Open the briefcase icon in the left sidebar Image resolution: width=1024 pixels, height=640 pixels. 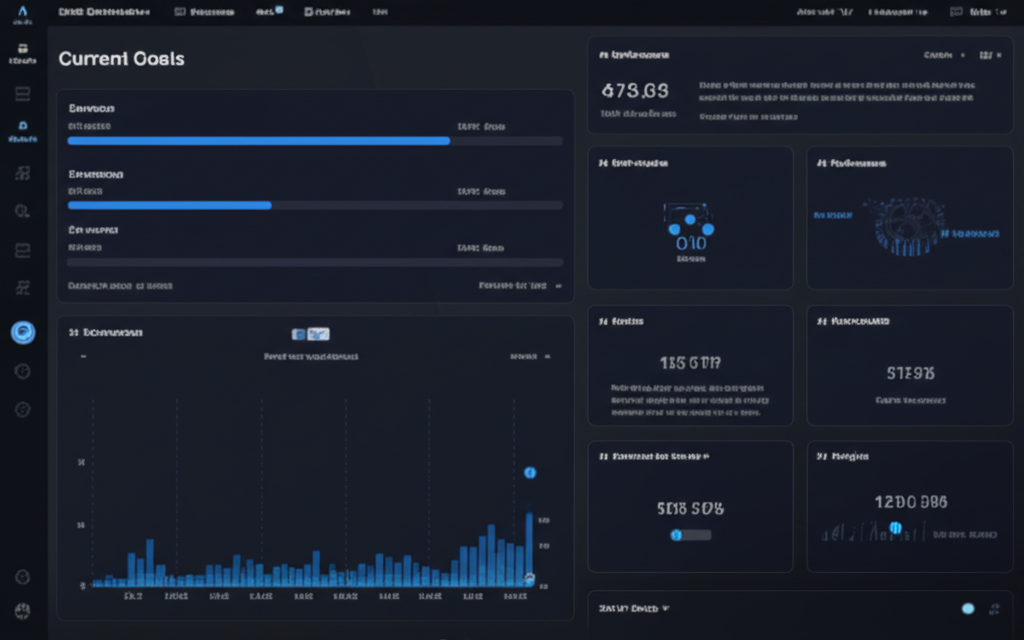(22, 49)
